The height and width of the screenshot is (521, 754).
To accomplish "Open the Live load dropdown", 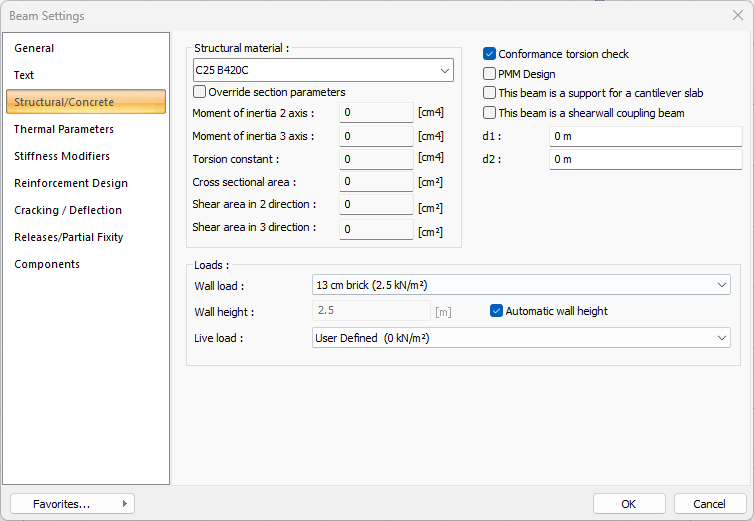I will coord(721,338).
